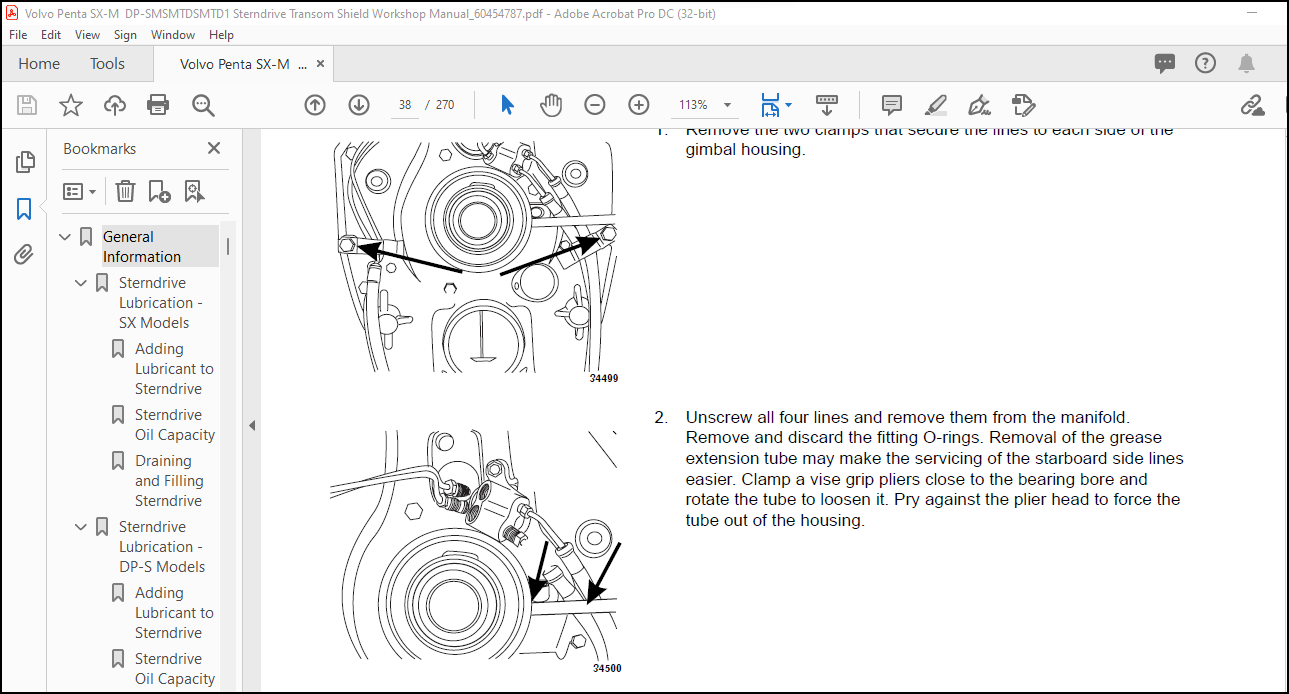
Task: Open Draining and Filling Sterndrive bookmark
Action: [x=169, y=481]
